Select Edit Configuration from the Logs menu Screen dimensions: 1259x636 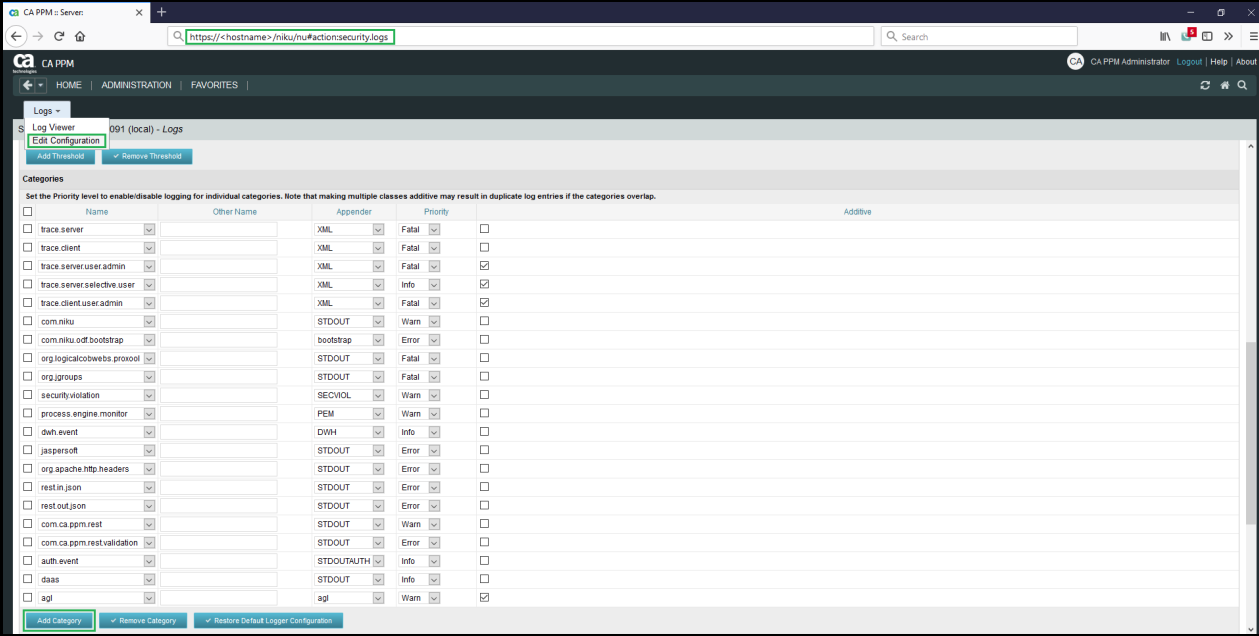tap(66, 141)
